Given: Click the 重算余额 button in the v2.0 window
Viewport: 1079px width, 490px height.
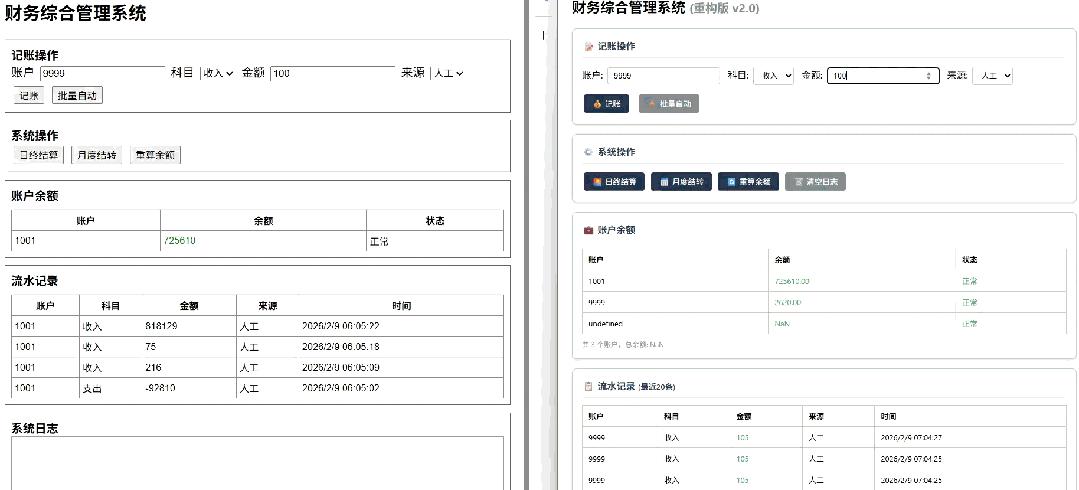Looking at the screenshot, I should [x=749, y=182].
